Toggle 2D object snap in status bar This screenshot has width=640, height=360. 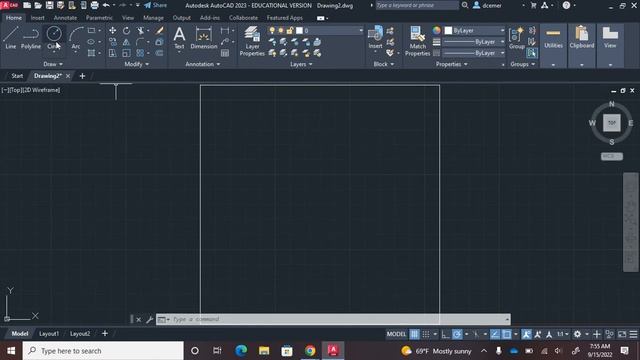[507, 334]
